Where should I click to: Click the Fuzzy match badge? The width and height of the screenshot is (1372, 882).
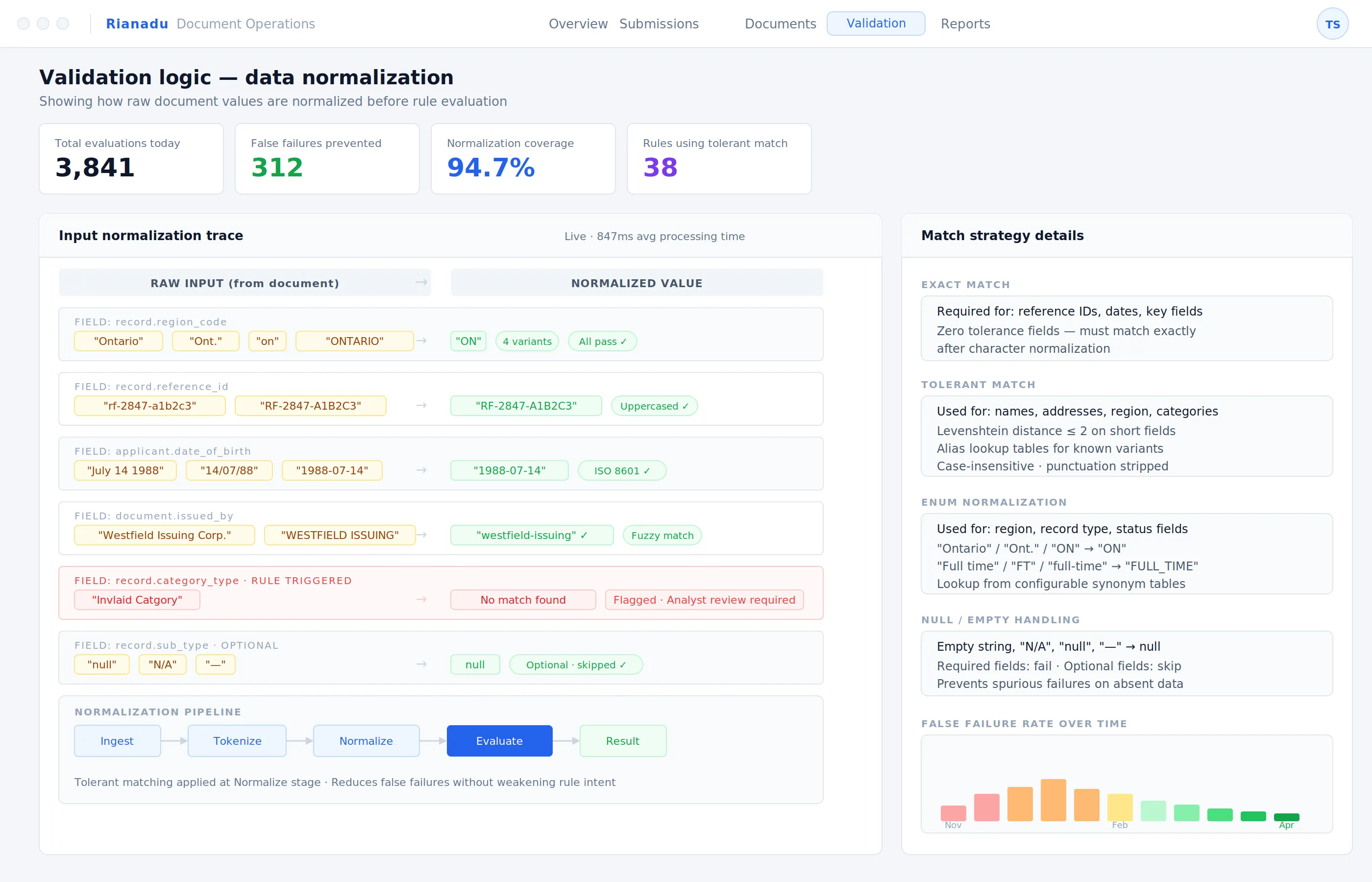coord(662,535)
